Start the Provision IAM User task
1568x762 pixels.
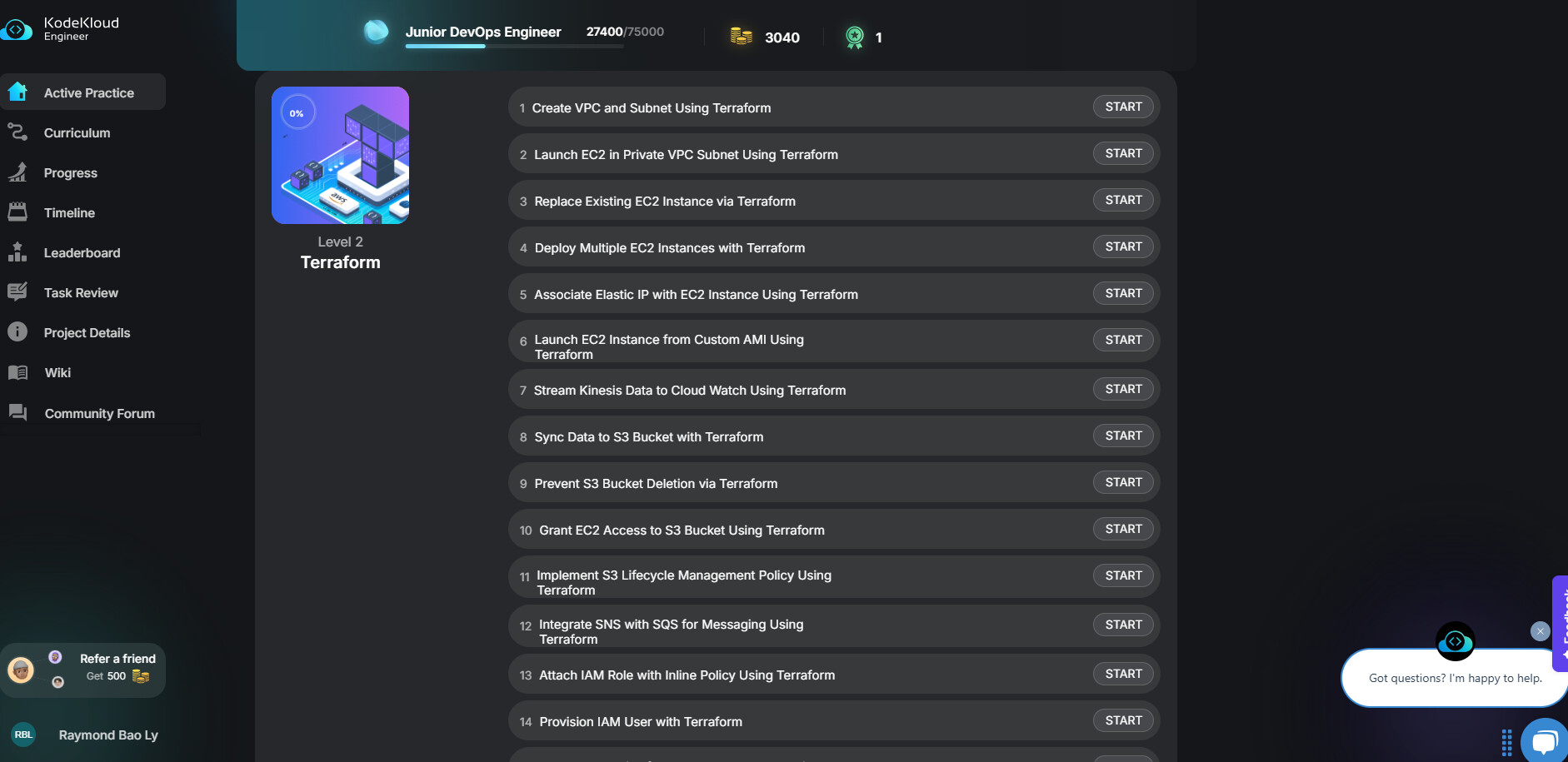tap(1123, 720)
